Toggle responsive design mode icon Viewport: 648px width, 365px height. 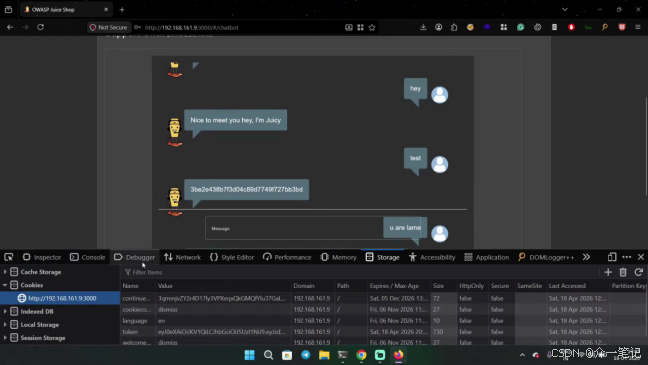click(612, 257)
